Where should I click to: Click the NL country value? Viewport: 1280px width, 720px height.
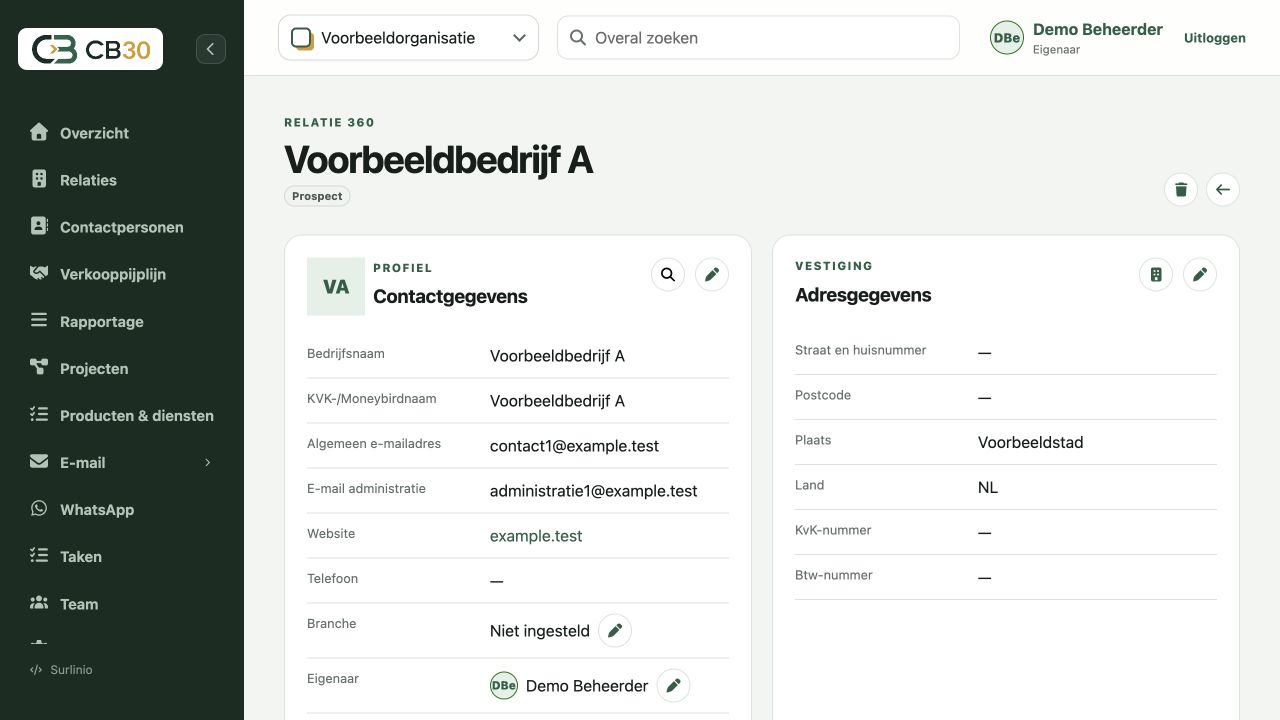[988, 487]
